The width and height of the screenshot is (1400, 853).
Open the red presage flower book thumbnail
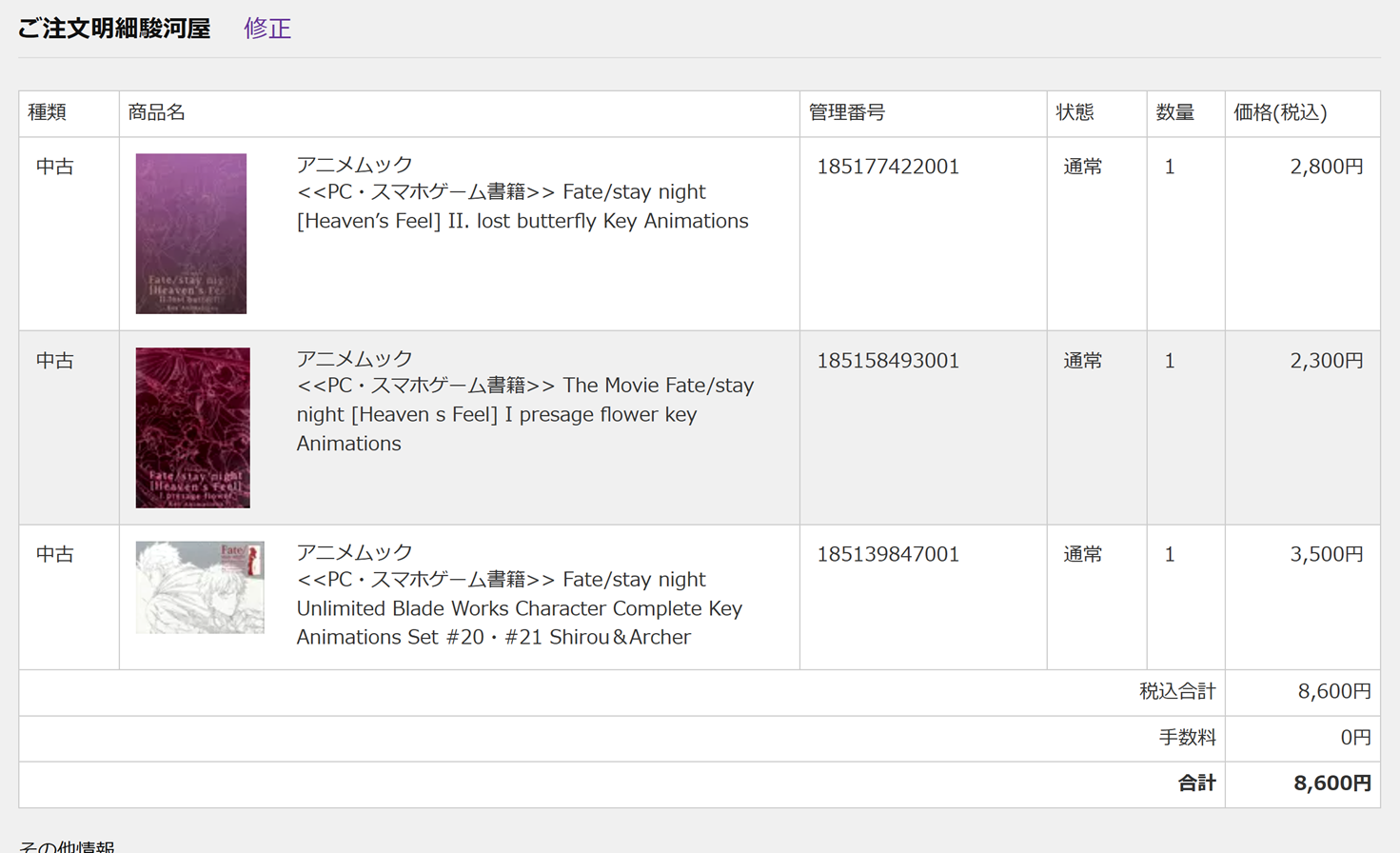(x=193, y=427)
